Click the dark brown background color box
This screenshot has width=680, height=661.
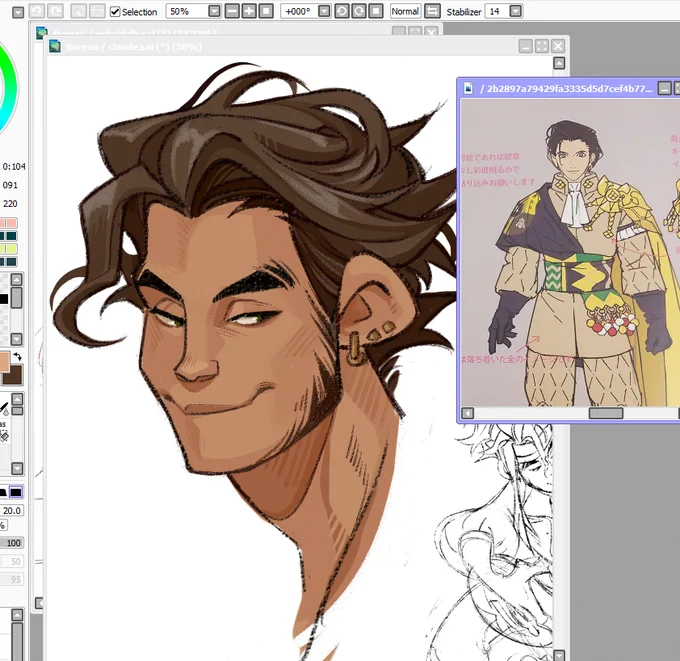12,376
